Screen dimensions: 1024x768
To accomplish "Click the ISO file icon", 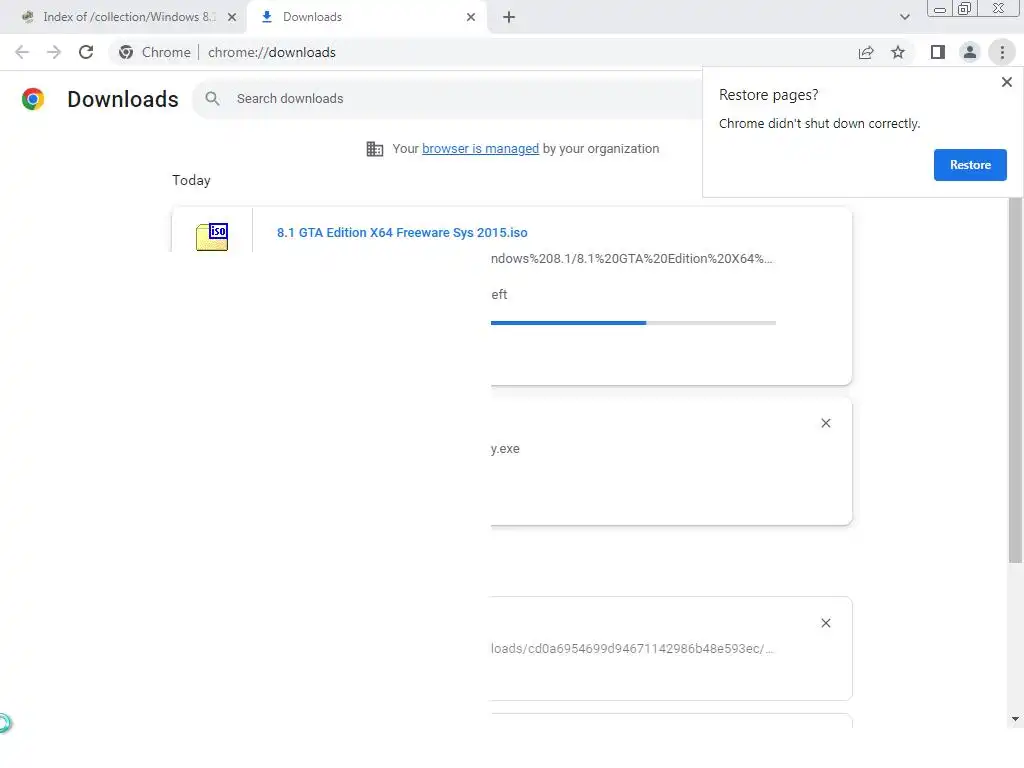I will tap(212, 236).
